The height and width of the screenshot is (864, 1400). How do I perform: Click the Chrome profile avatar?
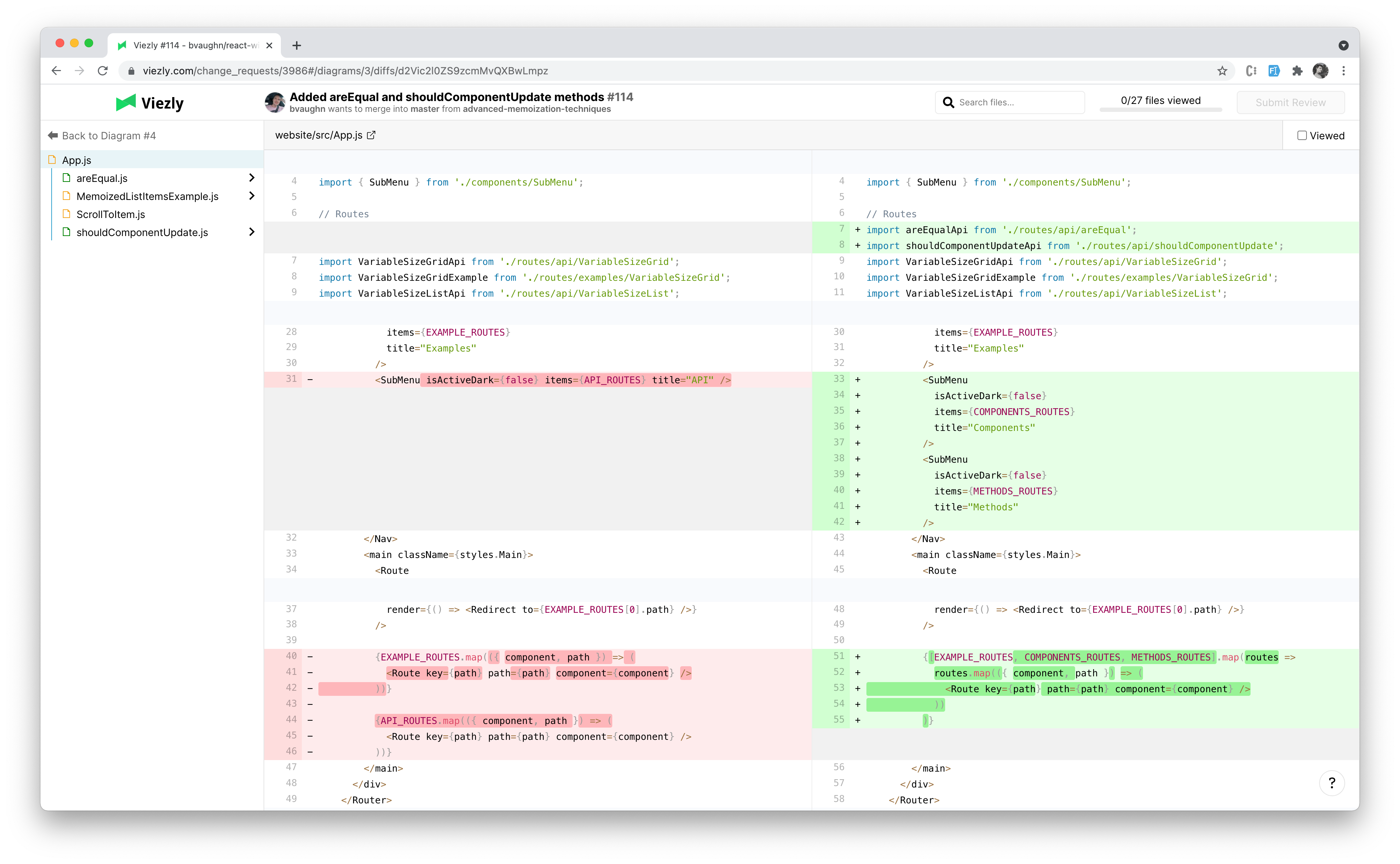coord(1321,71)
